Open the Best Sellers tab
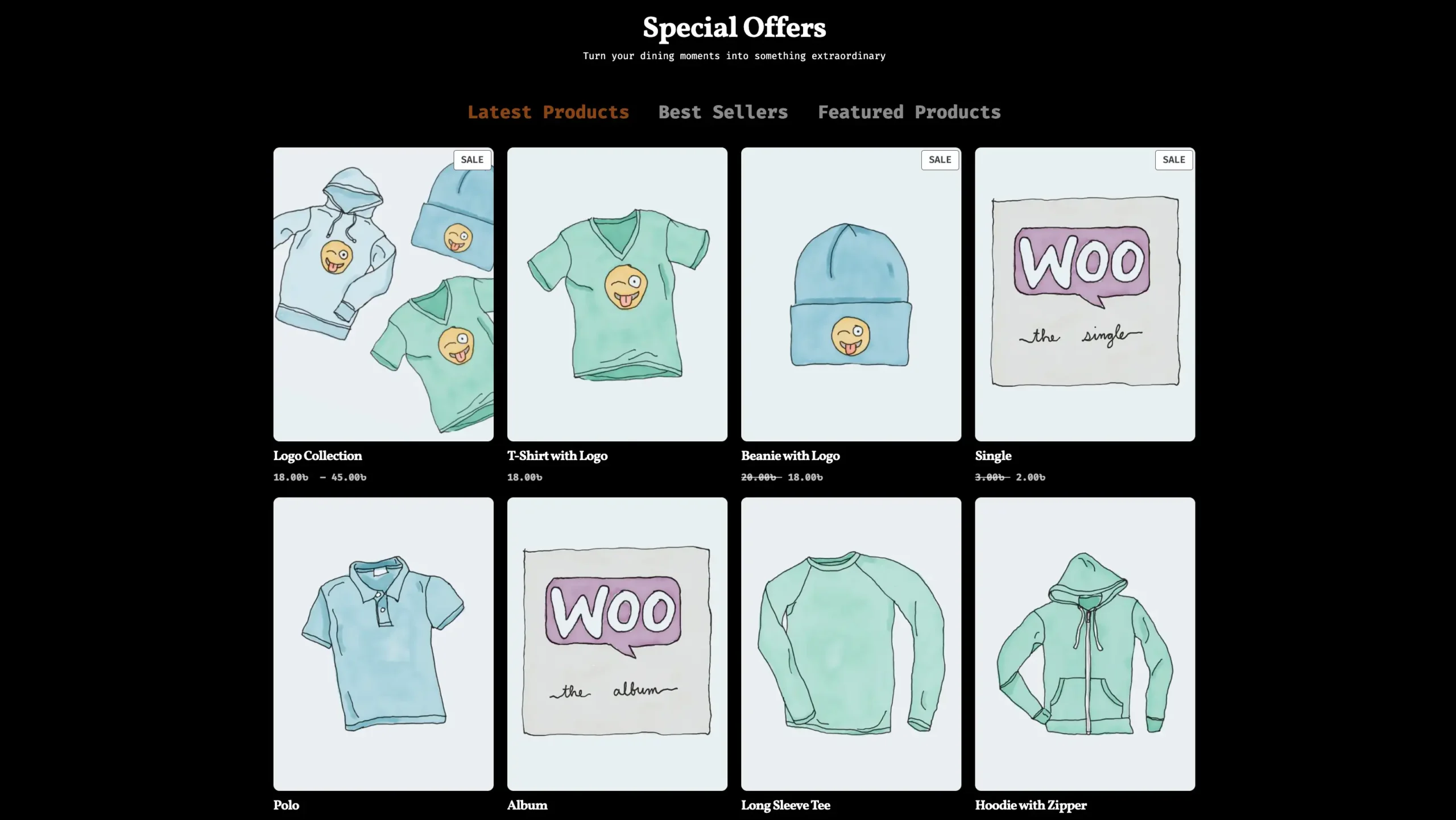 tap(723, 112)
